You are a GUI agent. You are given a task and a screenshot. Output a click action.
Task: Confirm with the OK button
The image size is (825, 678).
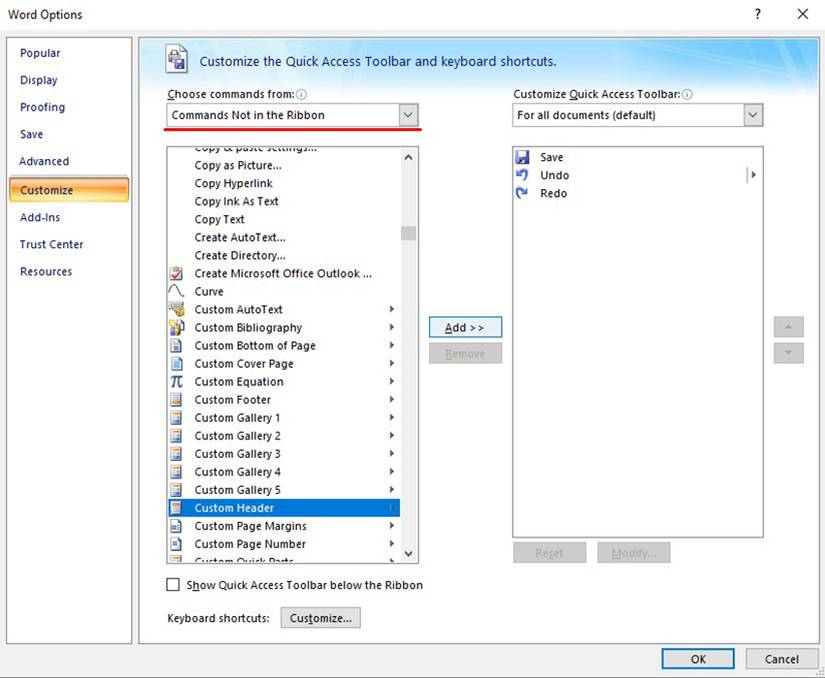point(698,659)
